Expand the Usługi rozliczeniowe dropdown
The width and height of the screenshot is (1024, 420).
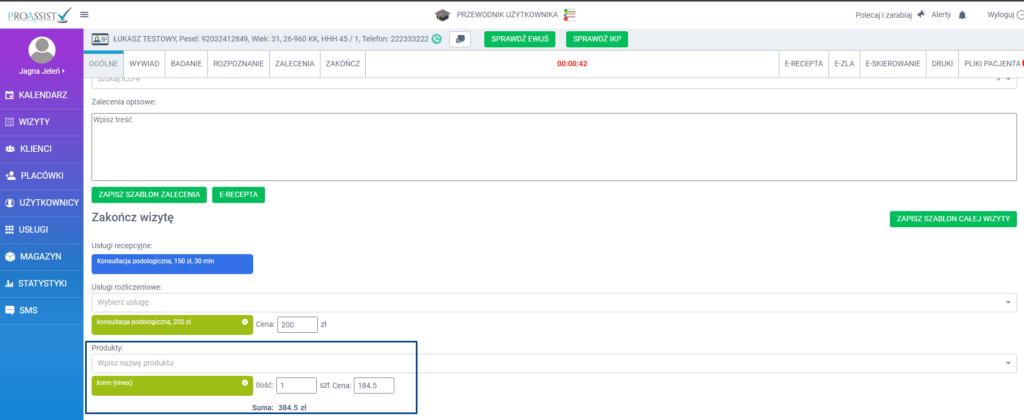click(1008, 301)
